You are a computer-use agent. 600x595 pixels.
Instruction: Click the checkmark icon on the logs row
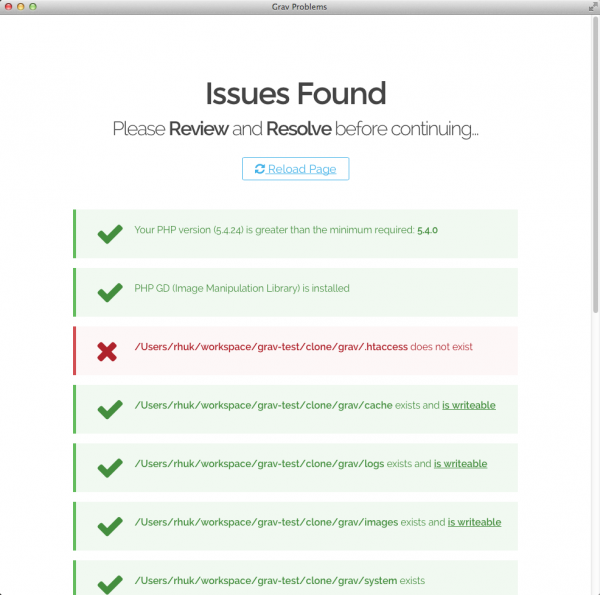(x=109, y=468)
